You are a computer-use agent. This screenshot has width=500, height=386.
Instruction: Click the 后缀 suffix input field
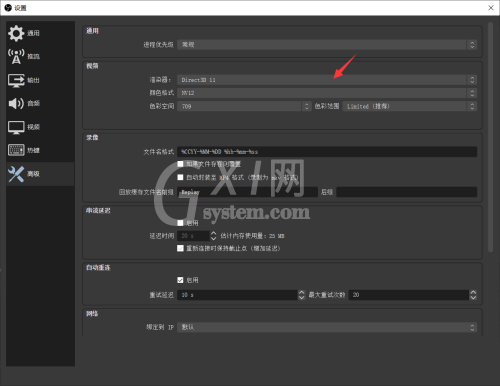[407, 192]
